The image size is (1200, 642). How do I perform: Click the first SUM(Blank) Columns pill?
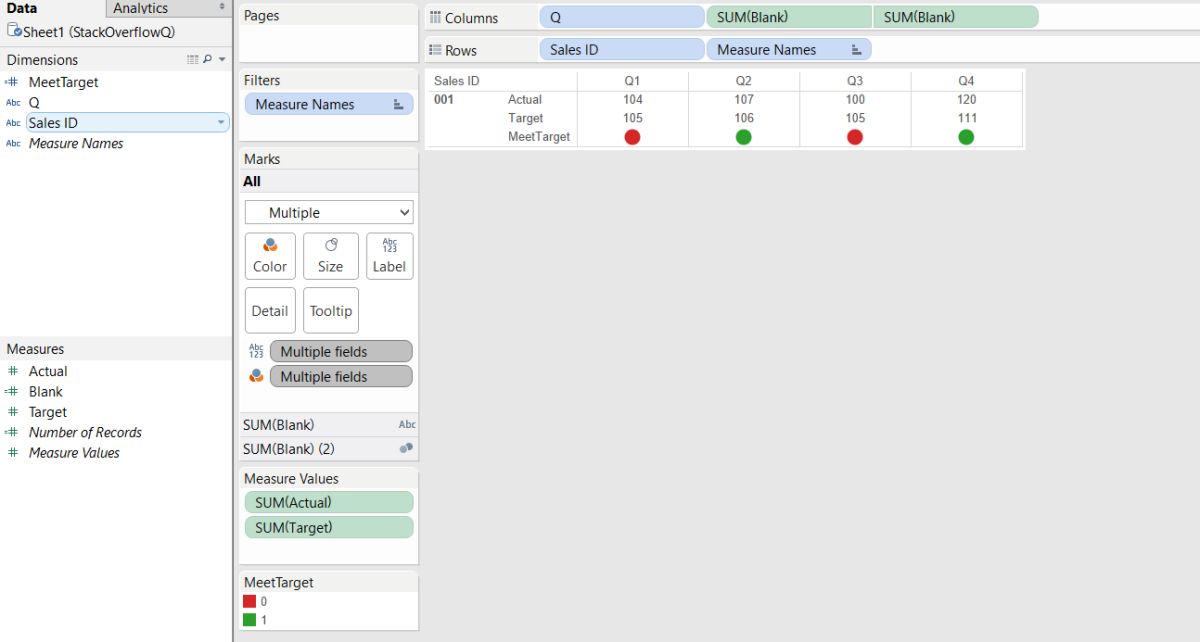pyautogui.click(x=789, y=17)
